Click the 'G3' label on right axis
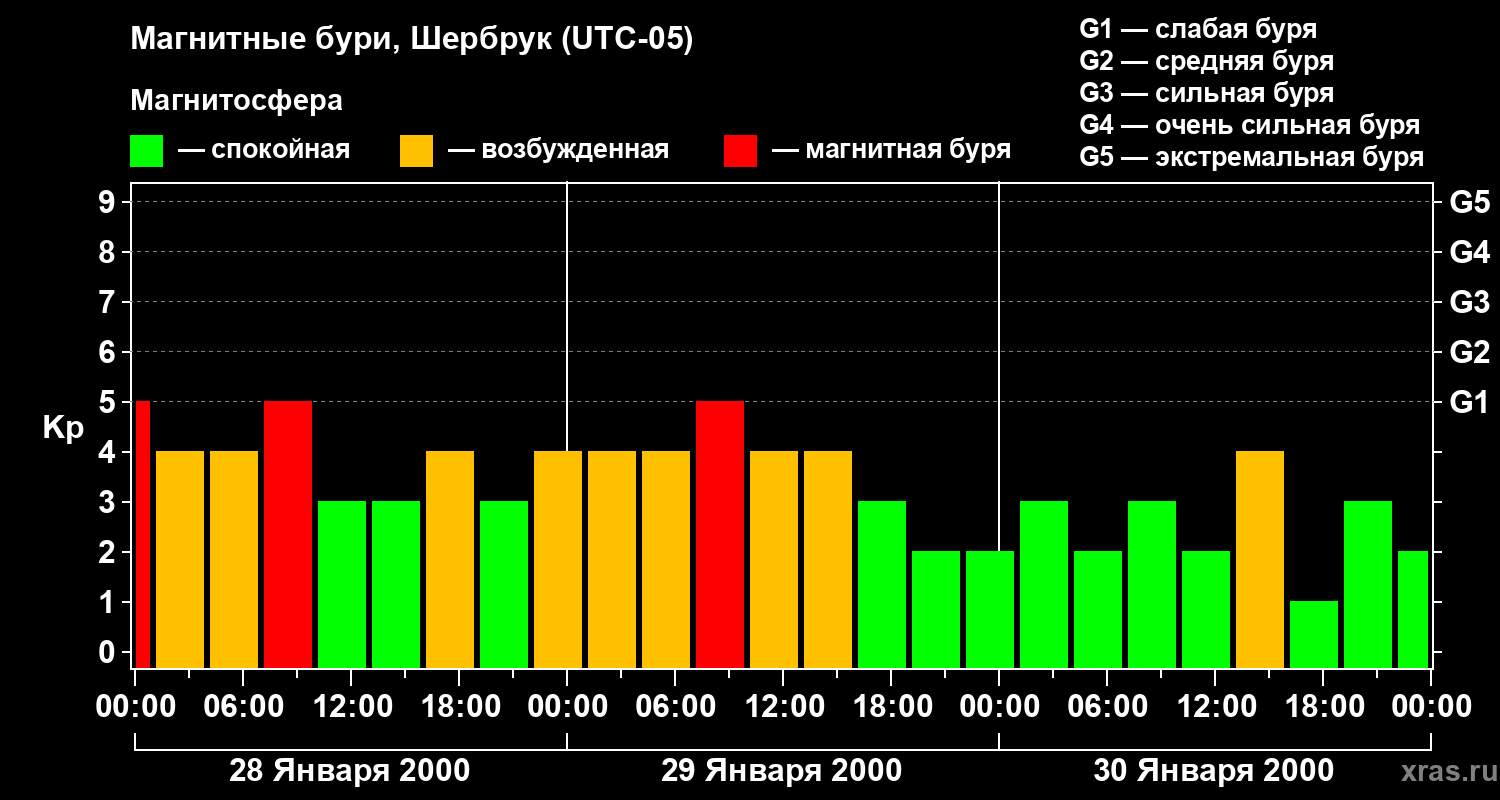This screenshot has height=800, width=1500. [1470, 303]
